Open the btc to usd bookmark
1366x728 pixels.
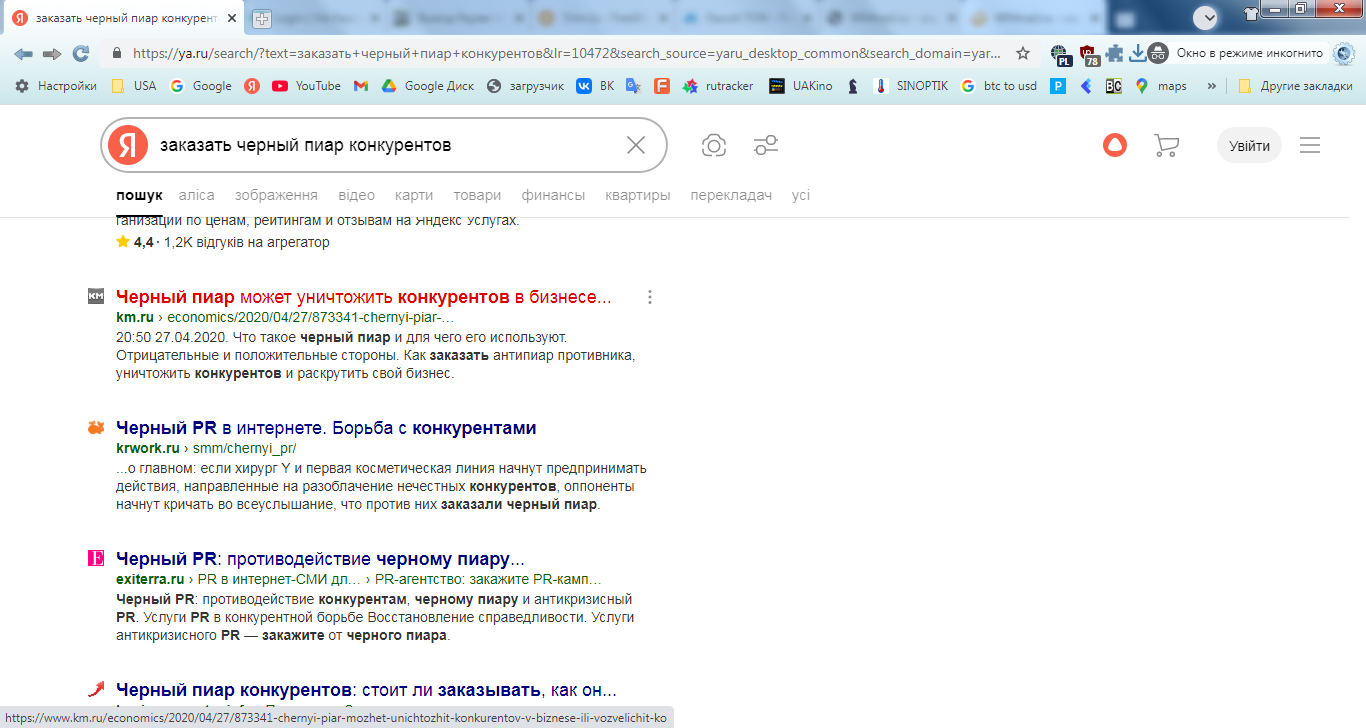(999, 86)
